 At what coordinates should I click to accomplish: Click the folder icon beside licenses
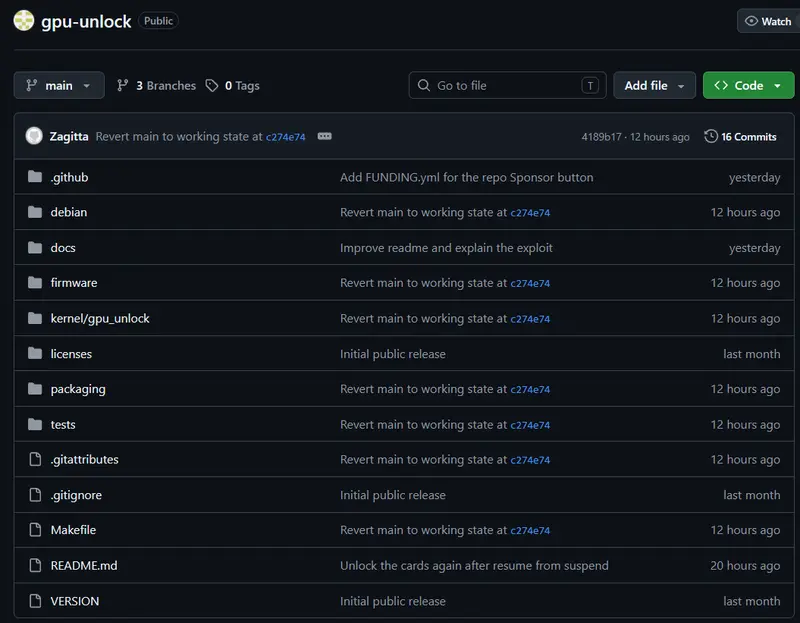click(x=35, y=353)
